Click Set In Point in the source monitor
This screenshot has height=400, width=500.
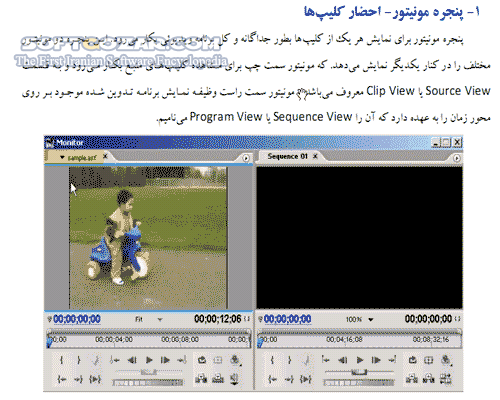61,360
